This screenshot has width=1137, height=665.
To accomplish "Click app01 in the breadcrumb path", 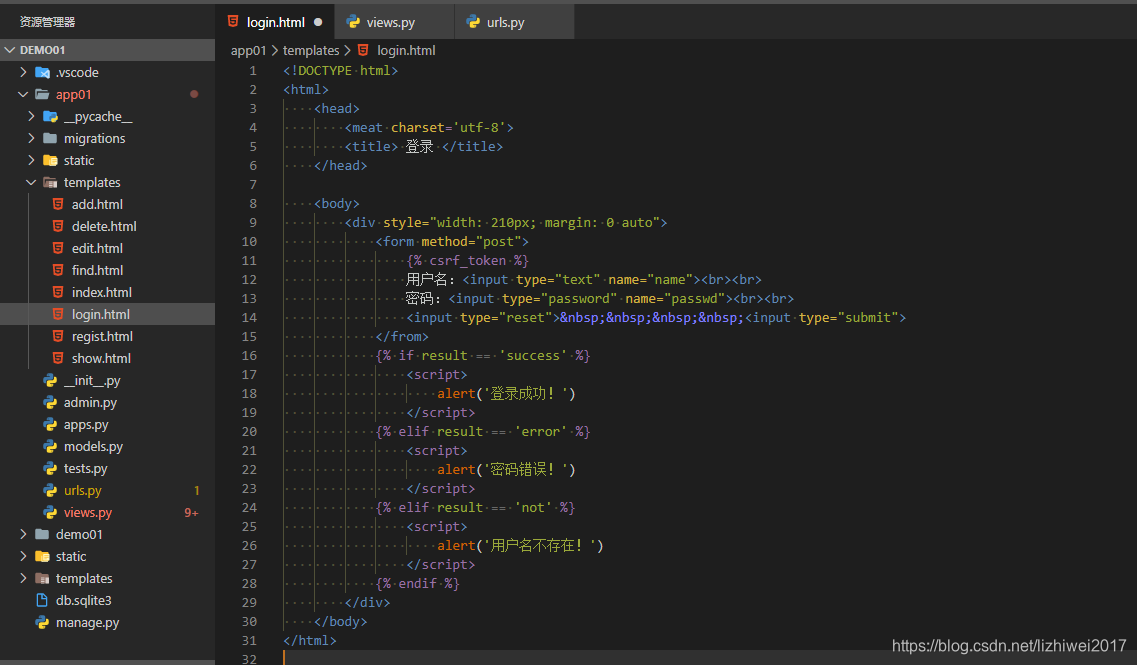I will click(x=248, y=50).
